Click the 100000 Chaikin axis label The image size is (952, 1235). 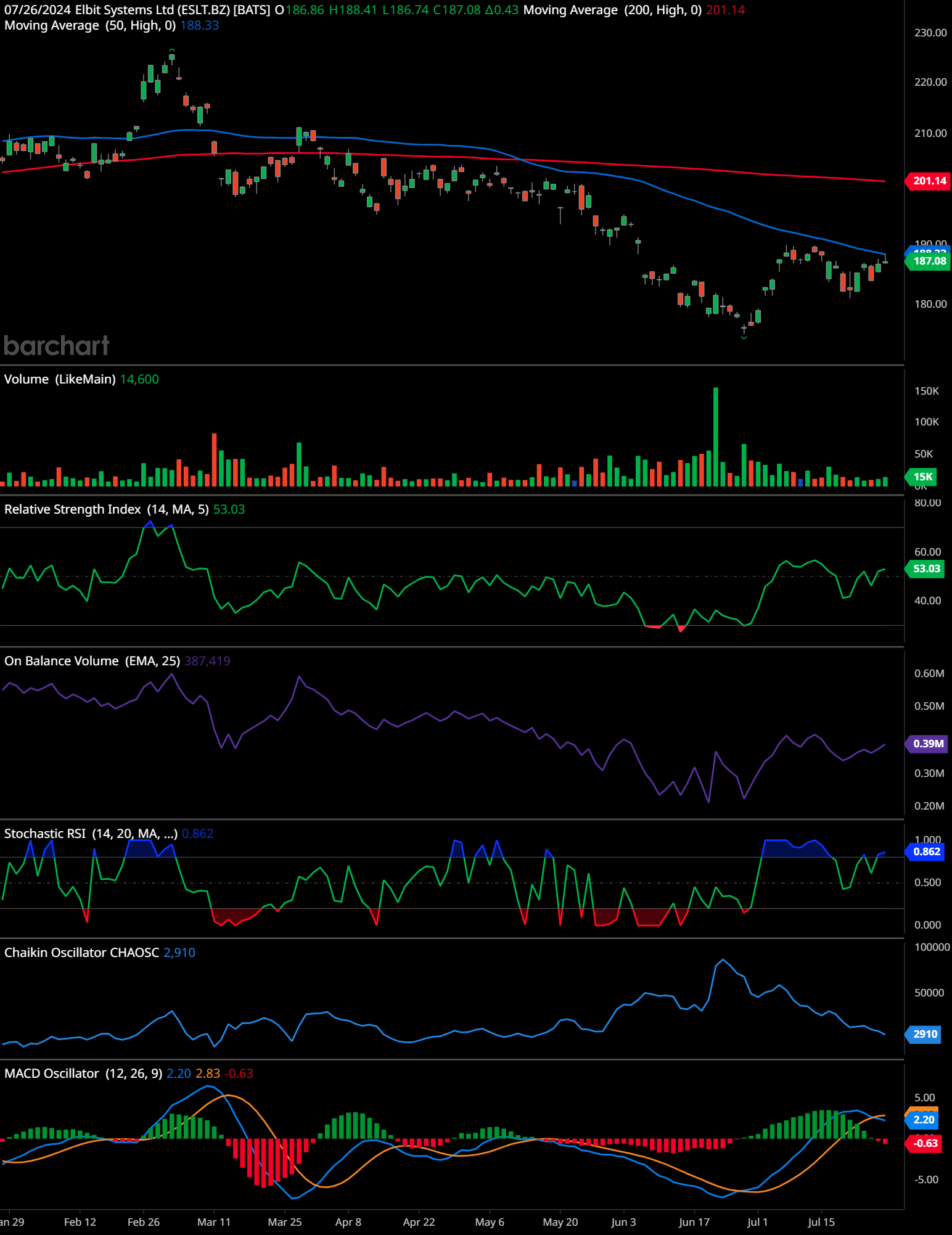click(932, 947)
